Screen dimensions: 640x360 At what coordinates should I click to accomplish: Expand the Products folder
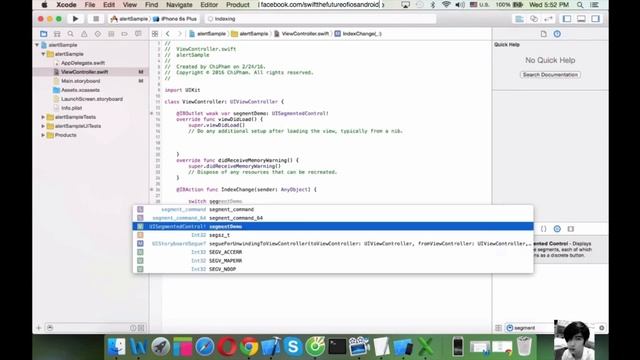[x=43, y=135]
